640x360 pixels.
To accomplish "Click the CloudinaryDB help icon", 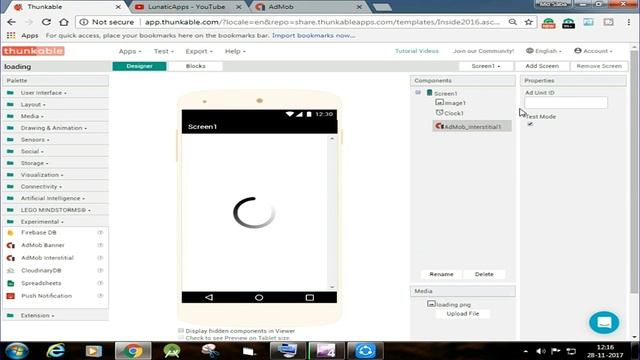I will [100, 271].
